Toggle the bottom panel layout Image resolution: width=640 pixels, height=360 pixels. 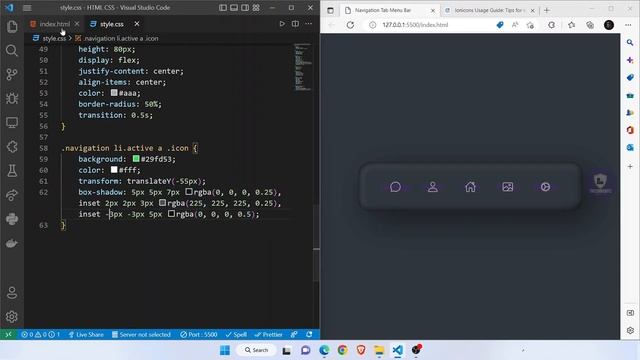click(x=234, y=8)
